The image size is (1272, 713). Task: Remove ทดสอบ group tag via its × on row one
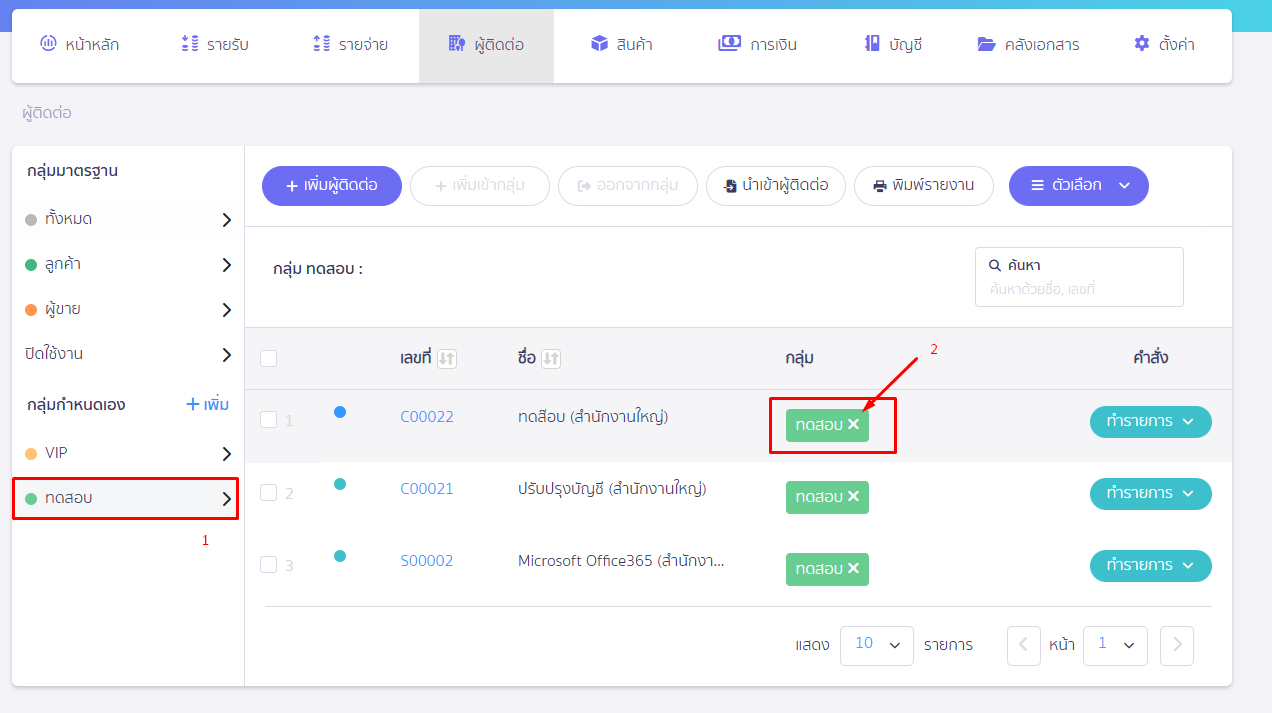853,424
